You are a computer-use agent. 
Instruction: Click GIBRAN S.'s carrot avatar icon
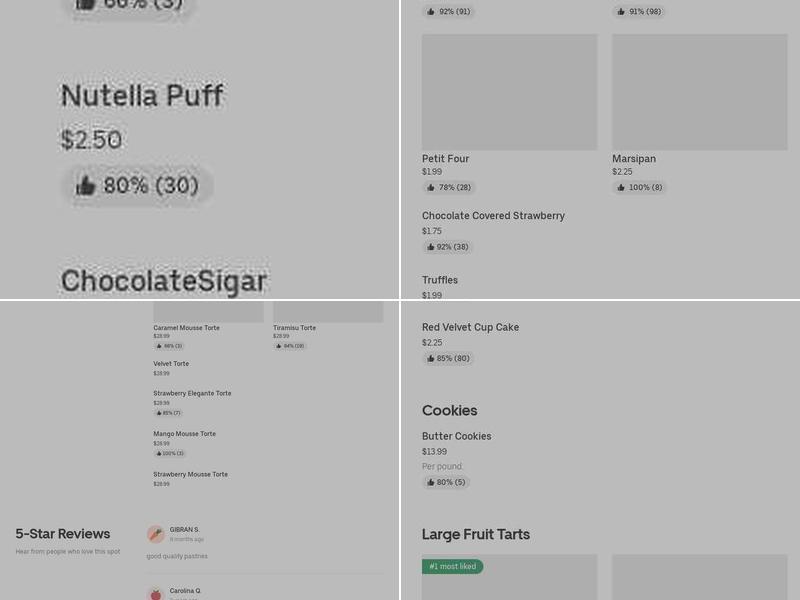[x=156, y=534]
